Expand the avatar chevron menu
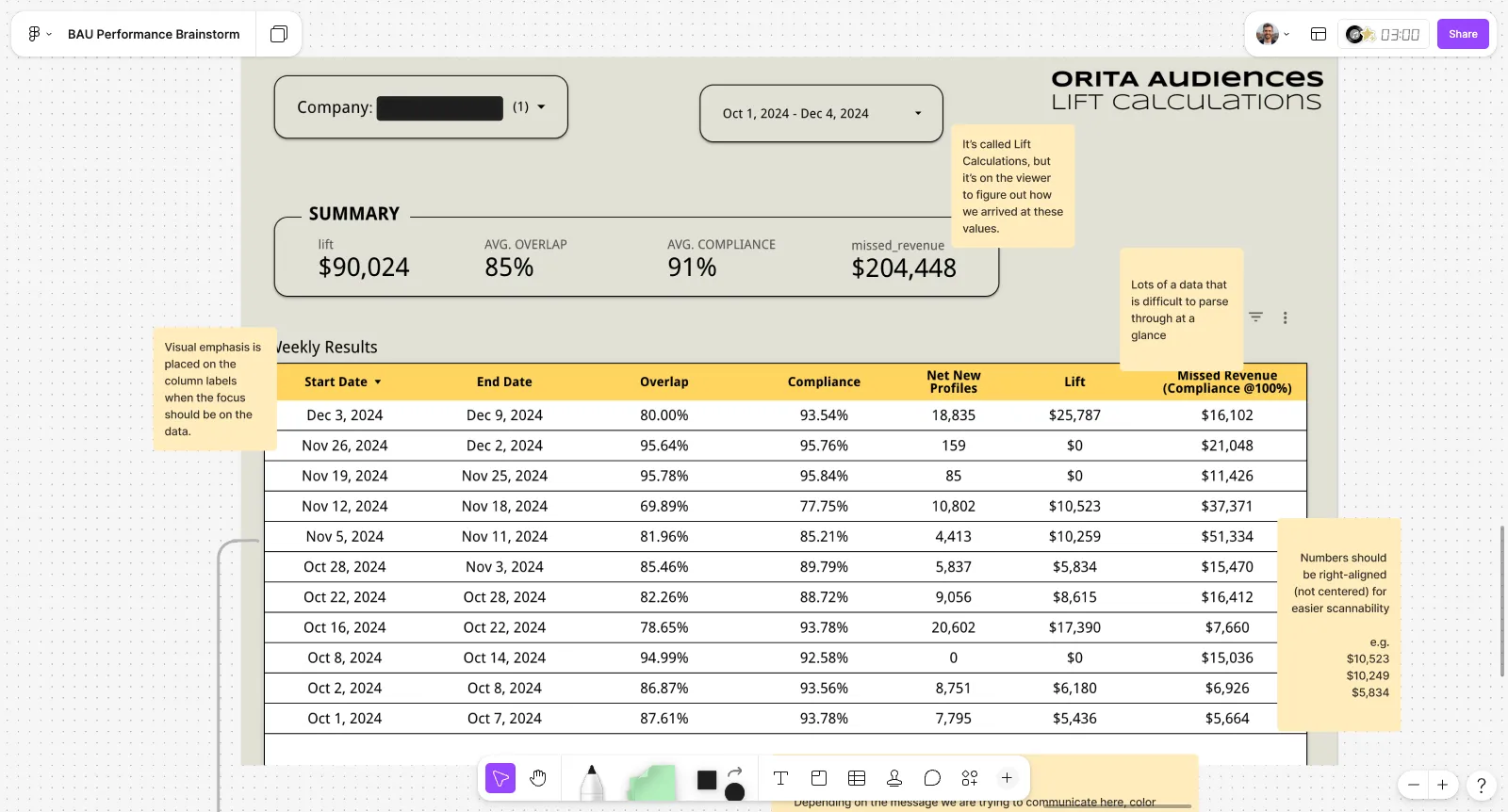 coord(1287,35)
